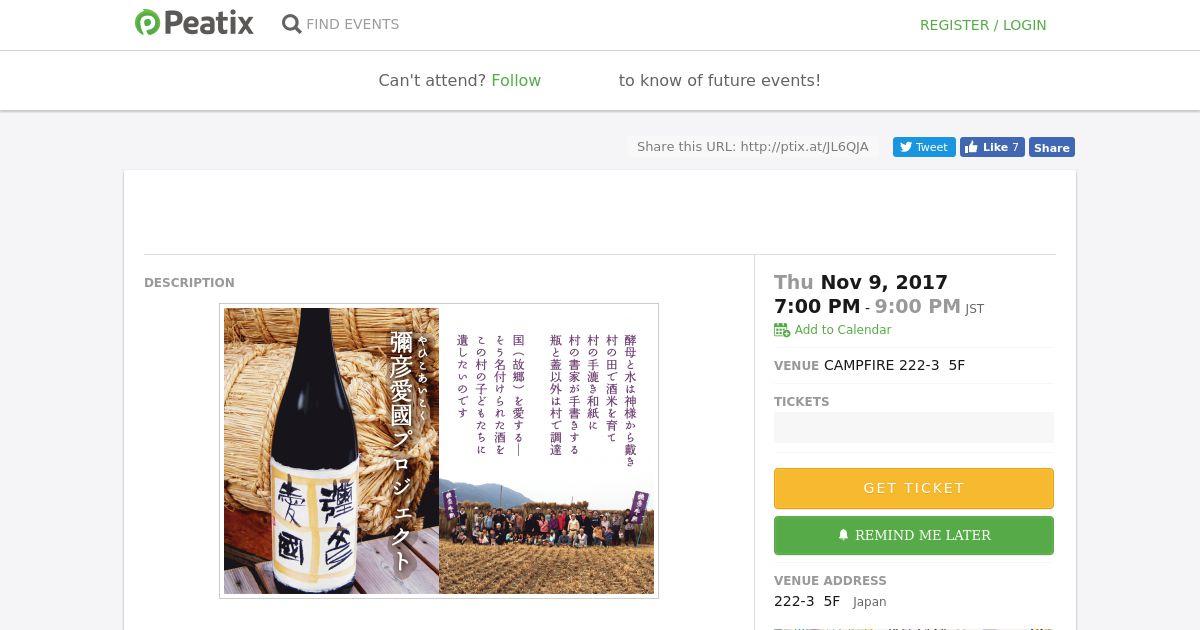Like the event with Facebook thumbs-up
This screenshot has width=1200, height=630.
[x=991, y=147]
